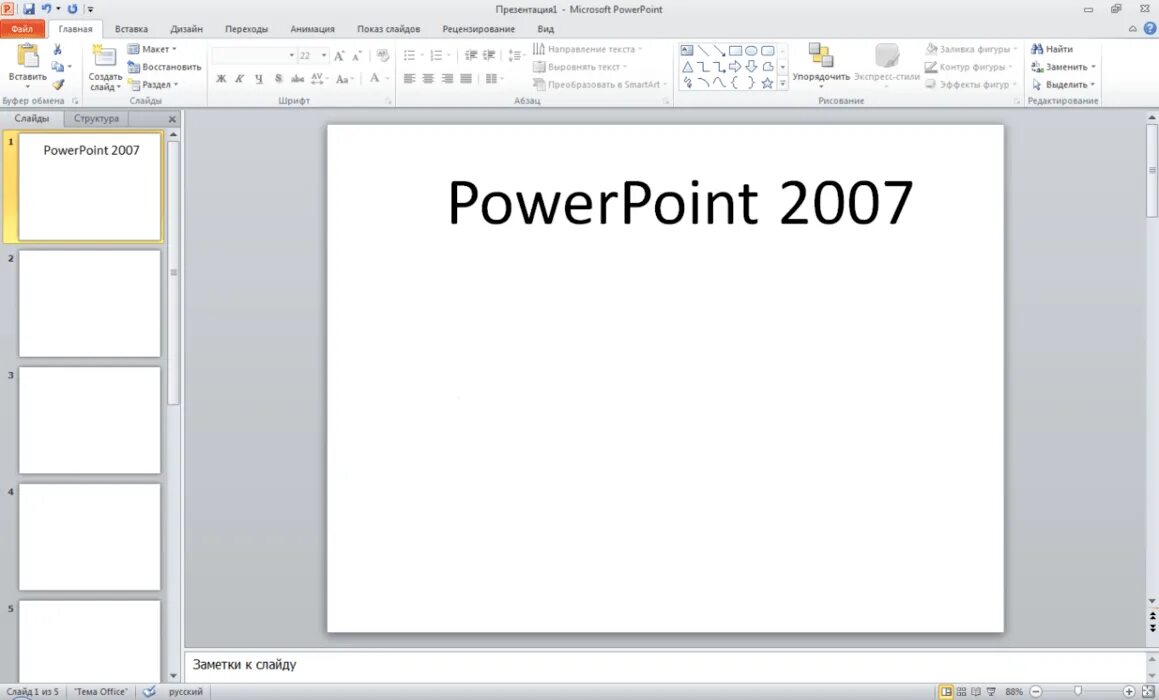Switch to Slide Sorter view button

[x=961, y=692]
